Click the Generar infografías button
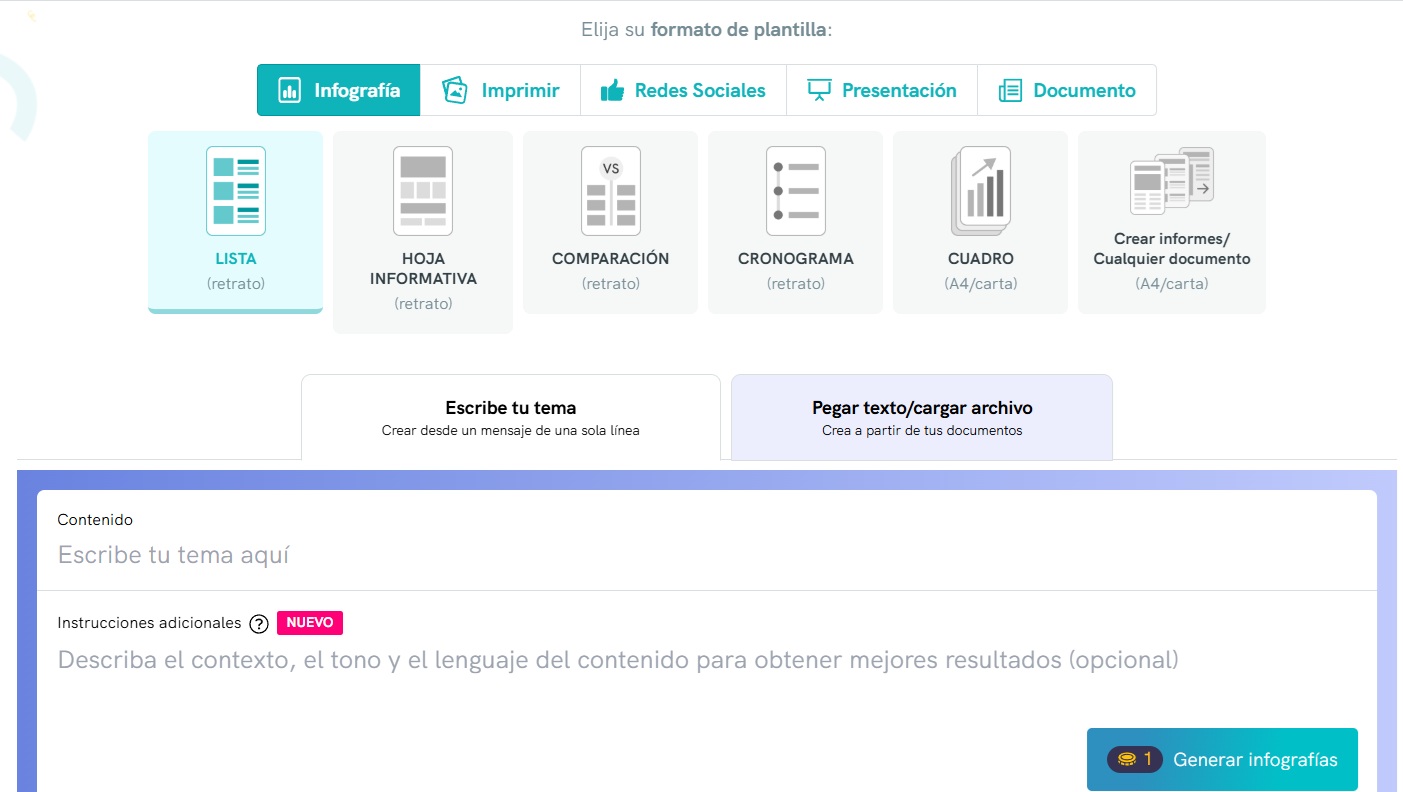The width and height of the screenshot is (1403, 792). coord(1222,759)
